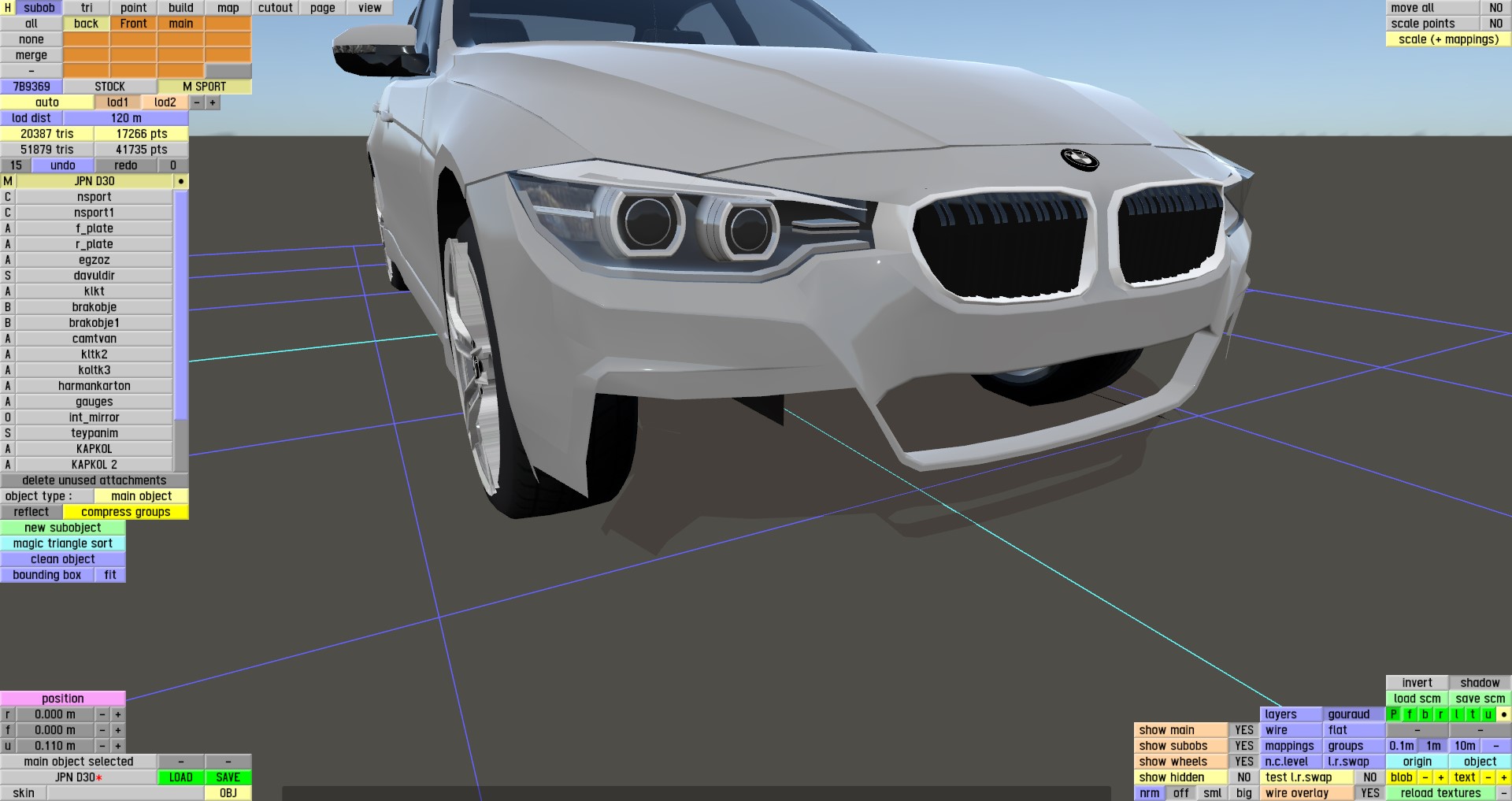The image size is (1512, 801).
Task: Click the Front layer button
Action: coord(134,24)
